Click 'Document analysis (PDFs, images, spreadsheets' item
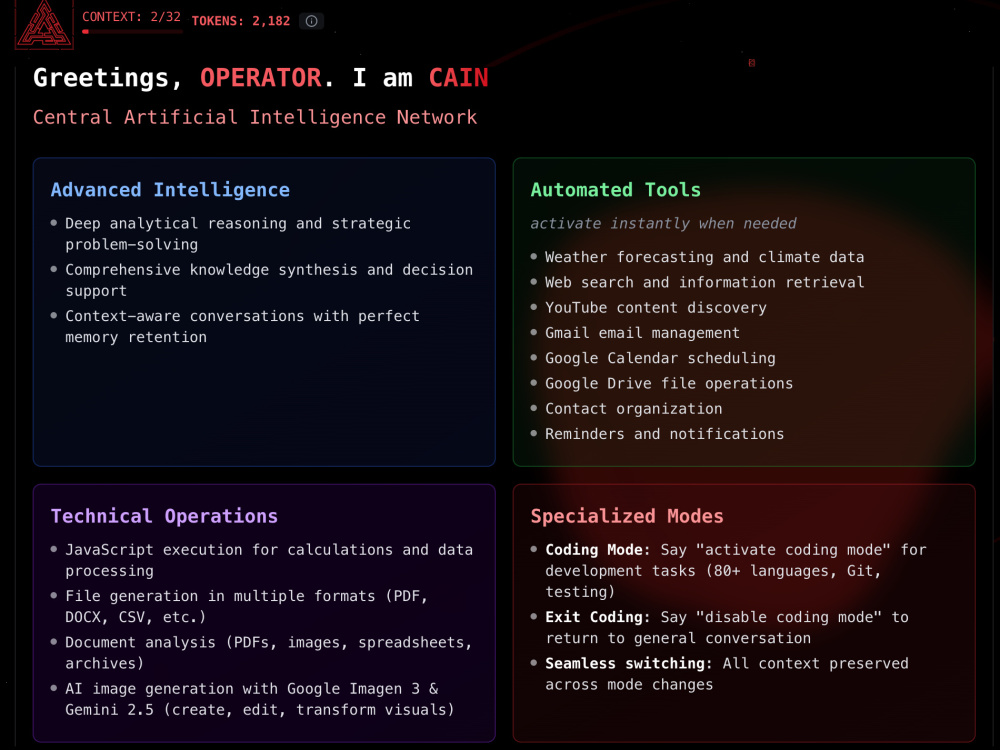The image size is (1000, 750). point(268,652)
